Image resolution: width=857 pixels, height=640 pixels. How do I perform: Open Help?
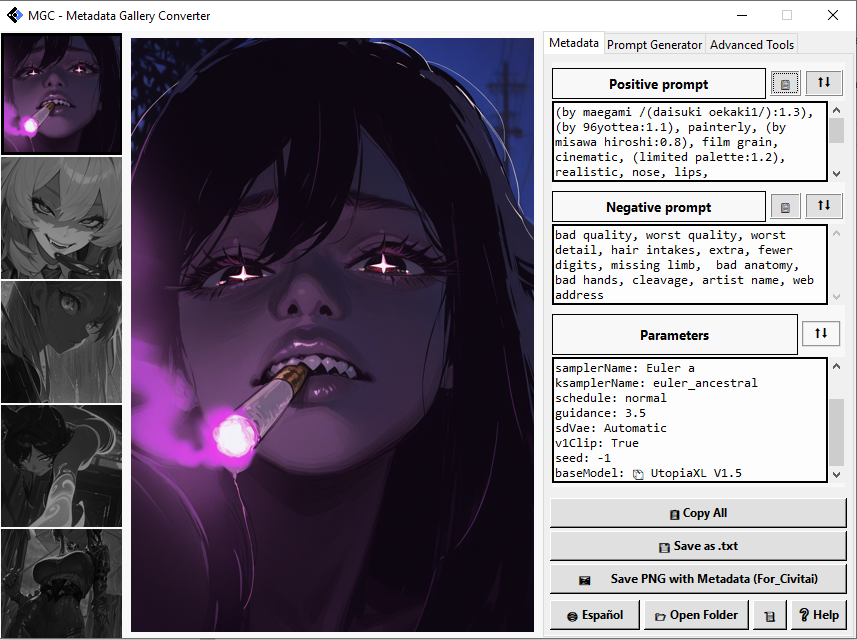819,615
